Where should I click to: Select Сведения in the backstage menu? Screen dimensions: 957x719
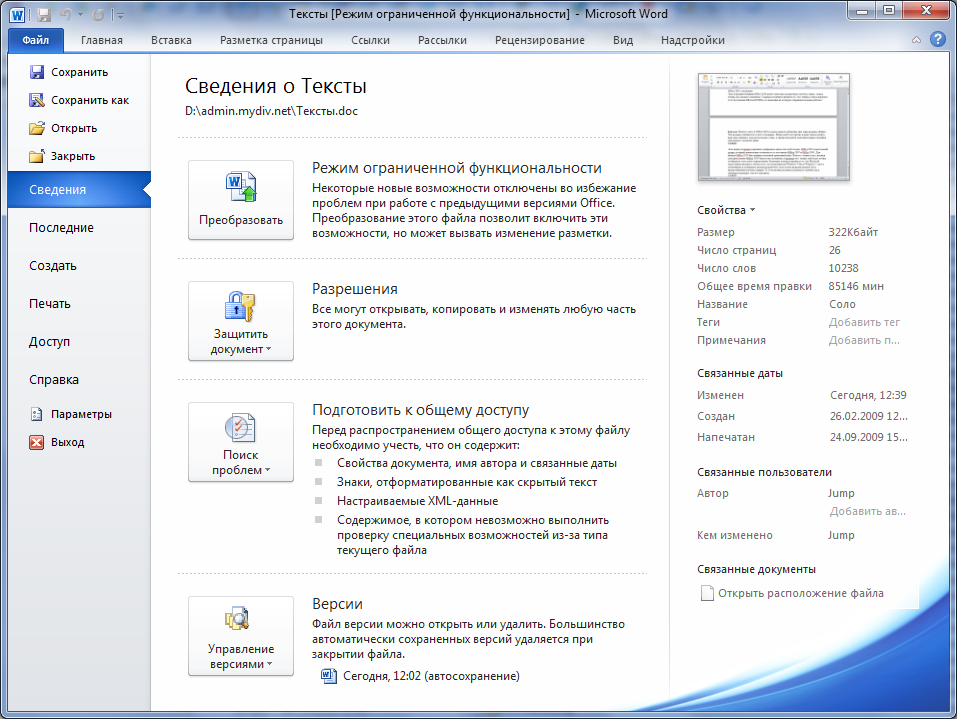pyautogui.click(x=79, y=190)
